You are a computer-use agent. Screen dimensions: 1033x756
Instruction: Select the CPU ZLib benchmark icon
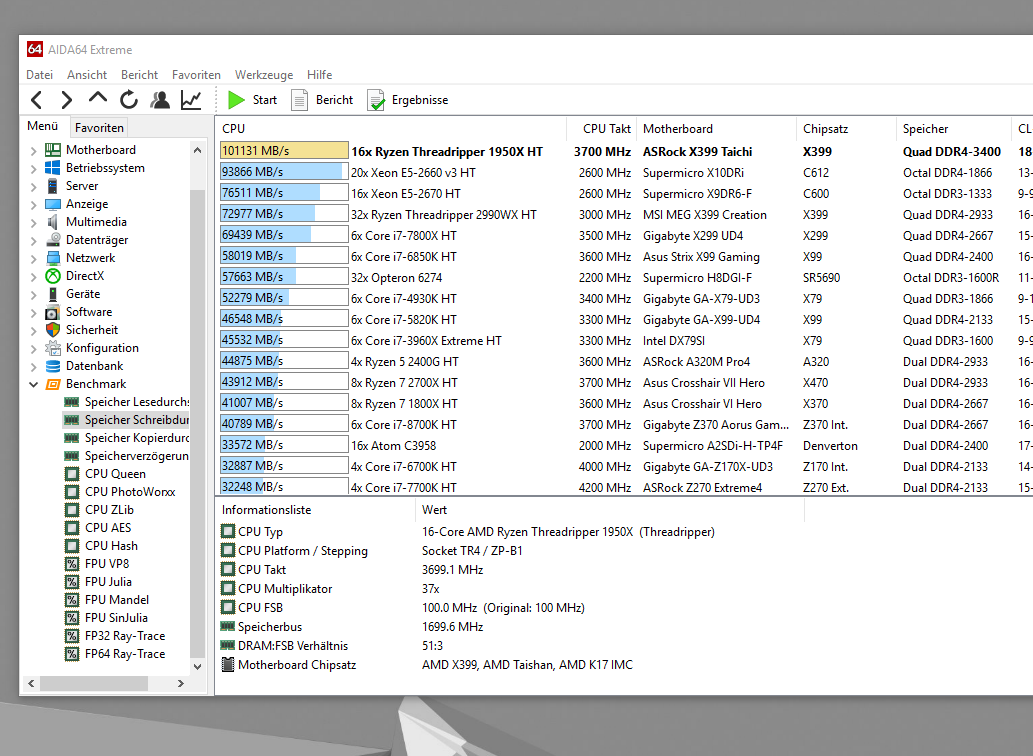72,510
